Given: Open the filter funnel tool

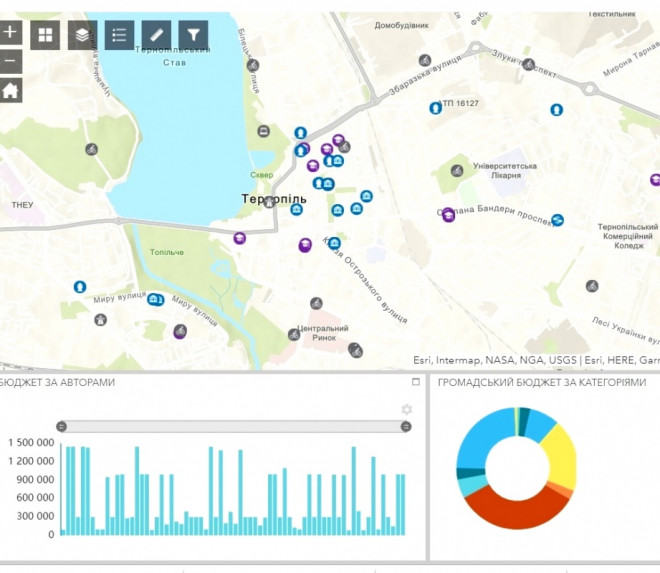Looking at the screenshot, I should tap(193, 35).
